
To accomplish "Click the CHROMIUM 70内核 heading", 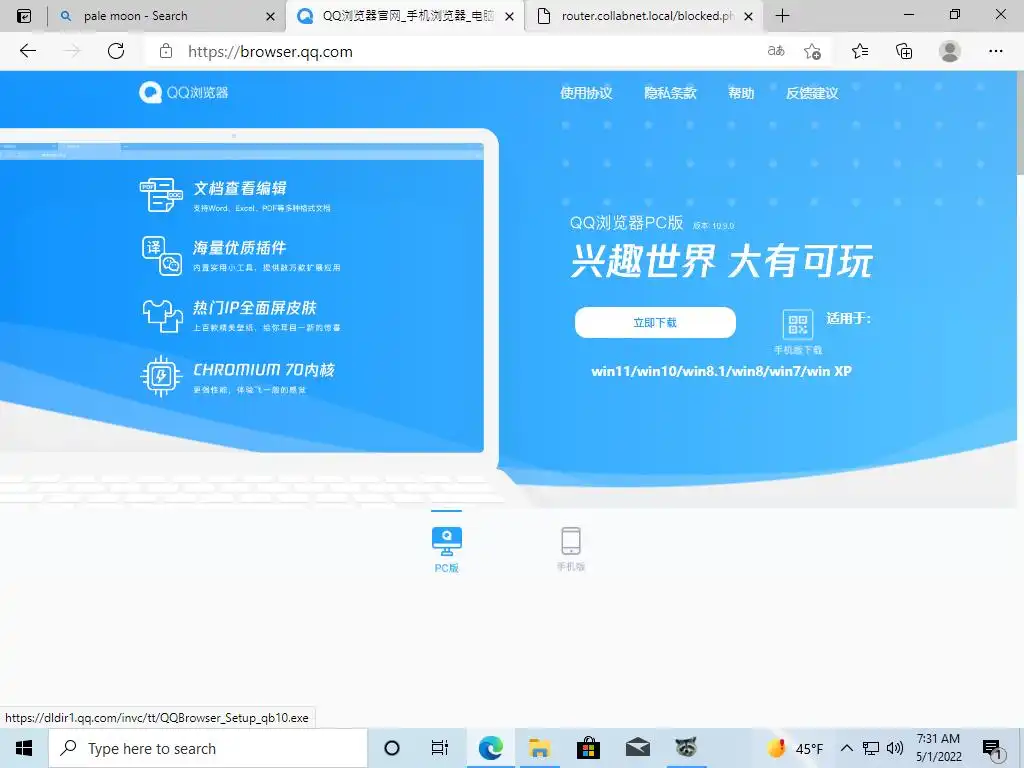I will pos(264,370).
